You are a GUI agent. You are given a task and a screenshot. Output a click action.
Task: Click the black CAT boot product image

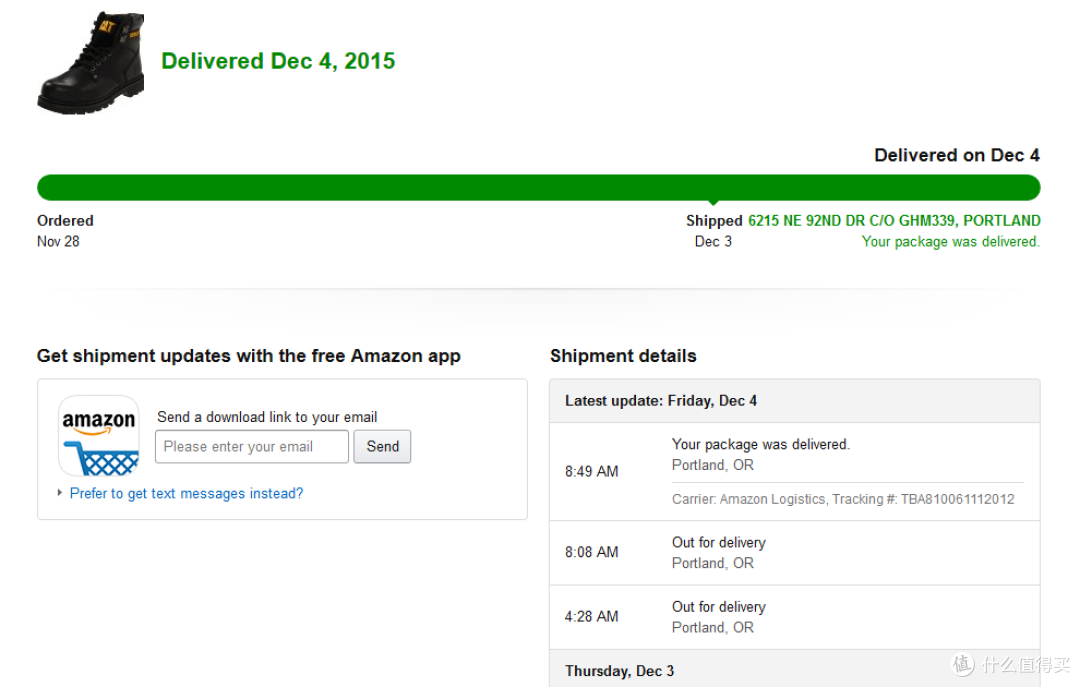pos(91,63)
